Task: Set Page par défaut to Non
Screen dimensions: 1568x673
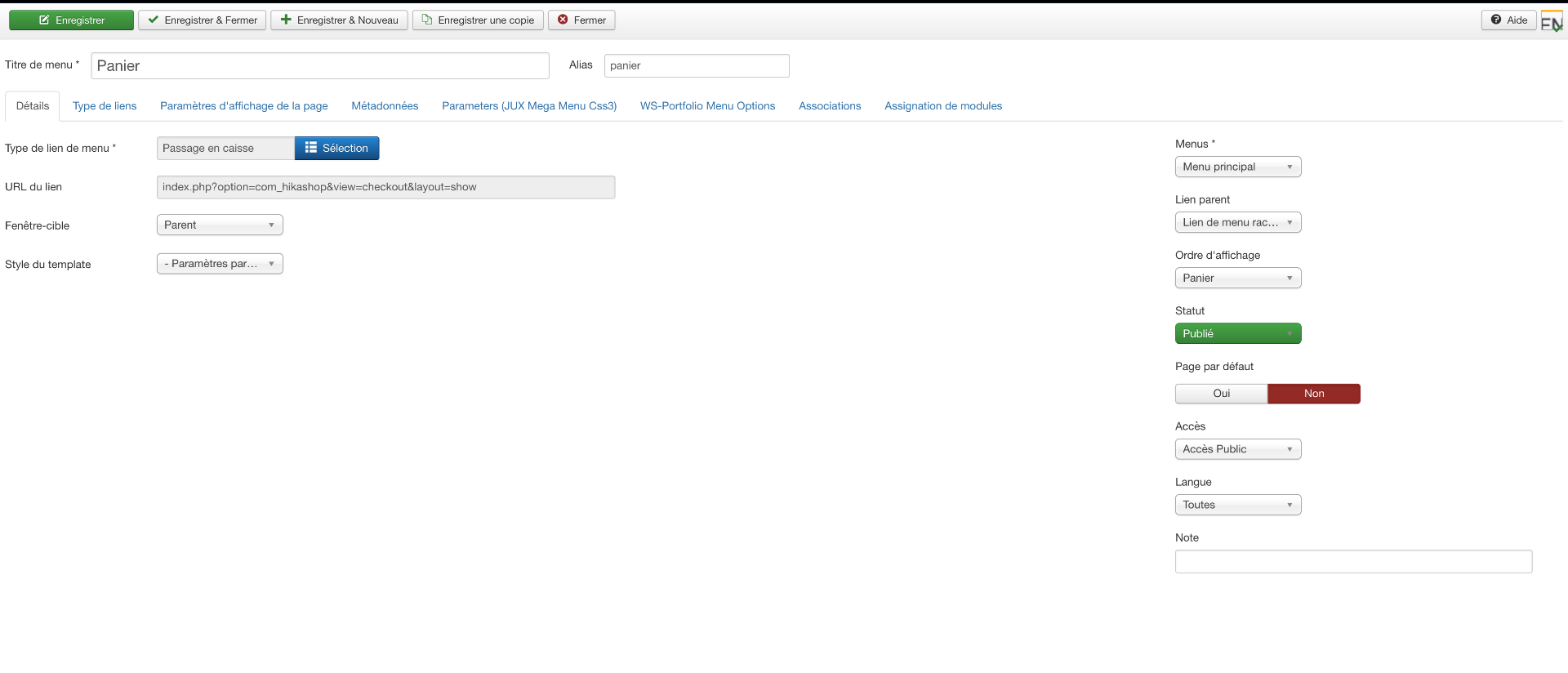Action: (x=1314, y=394)
